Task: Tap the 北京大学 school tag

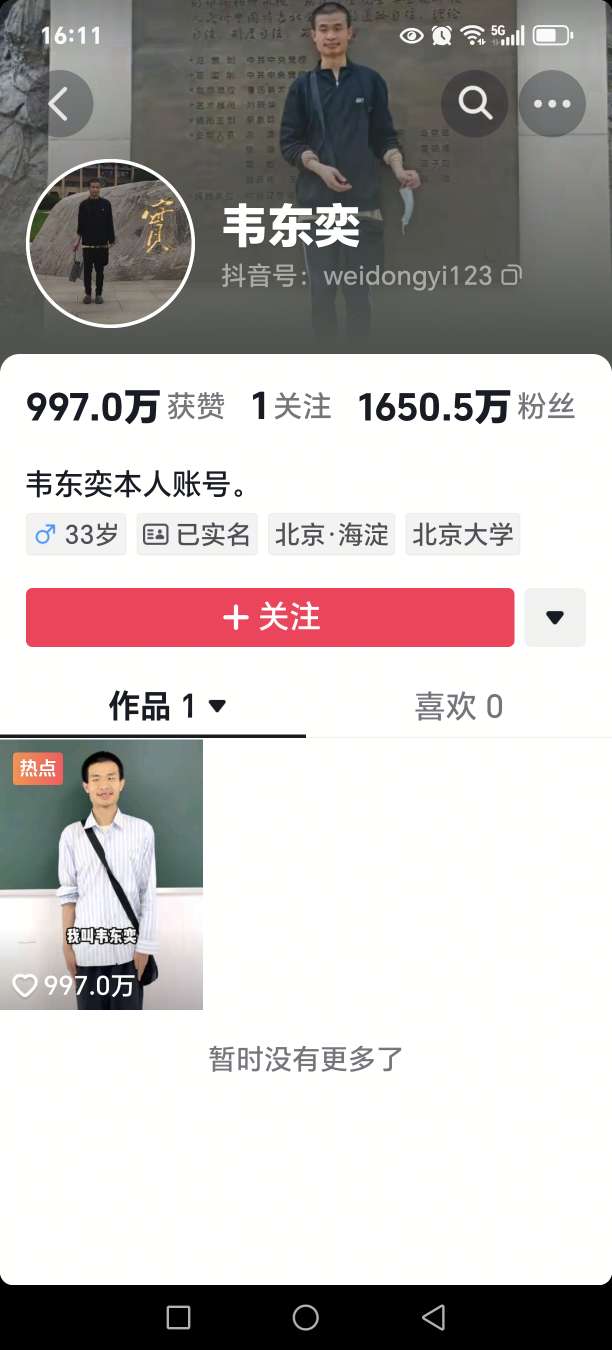Action: (463, 535)
